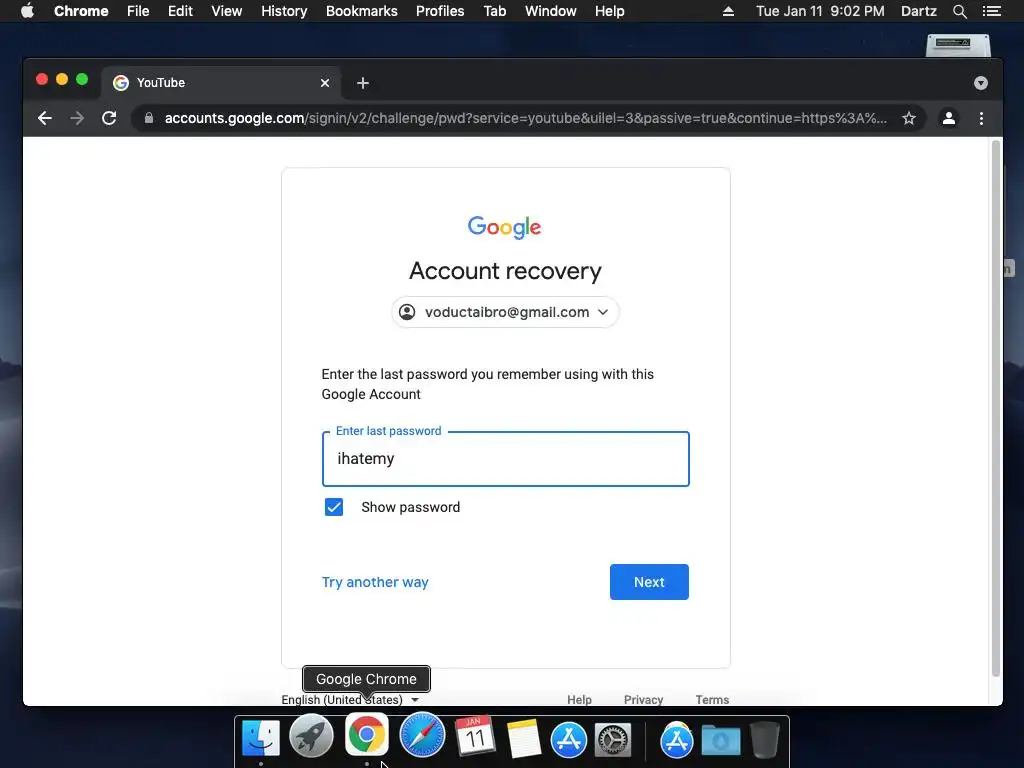Open Finder from the Dock
1024x768 pixels.
261,738
